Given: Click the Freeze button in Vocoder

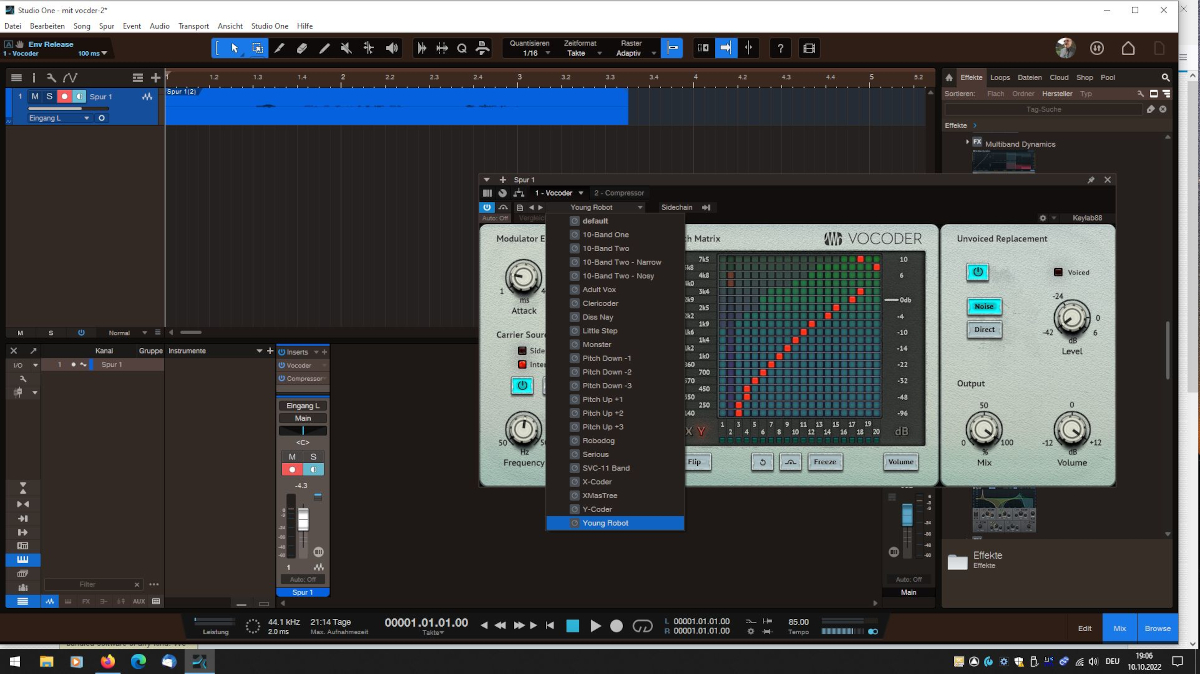Looking at the screenshot, I should pyautogui.click(x=825, y=462).
